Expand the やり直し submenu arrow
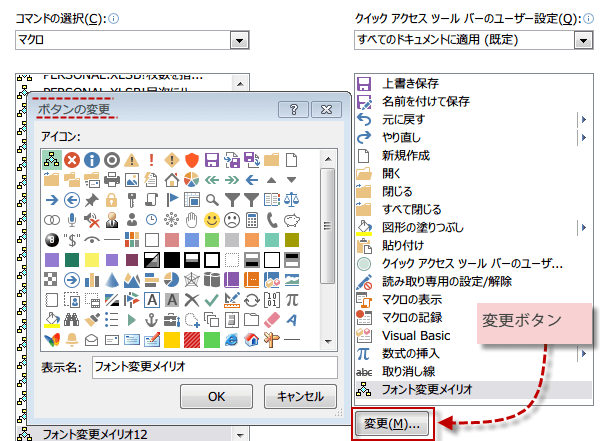Viewport: 600px width, 441px height. (584, 137)
